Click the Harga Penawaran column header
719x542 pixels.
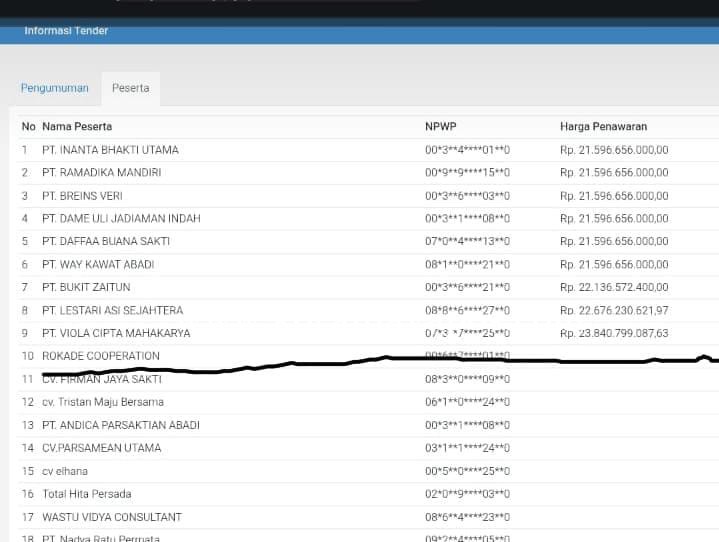tap(603, 127)
